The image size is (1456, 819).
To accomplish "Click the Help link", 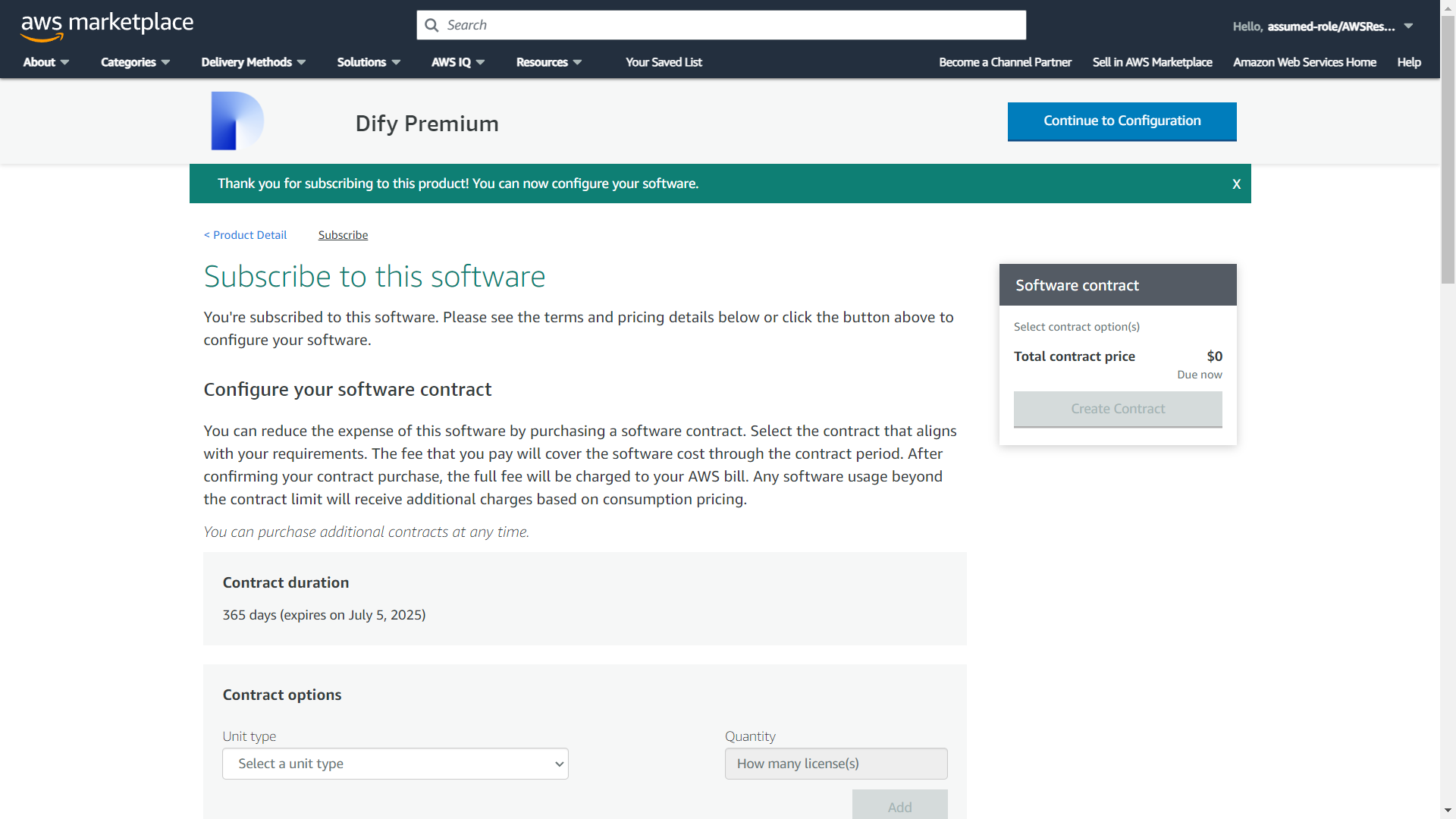I will (x=1409, y=62).
